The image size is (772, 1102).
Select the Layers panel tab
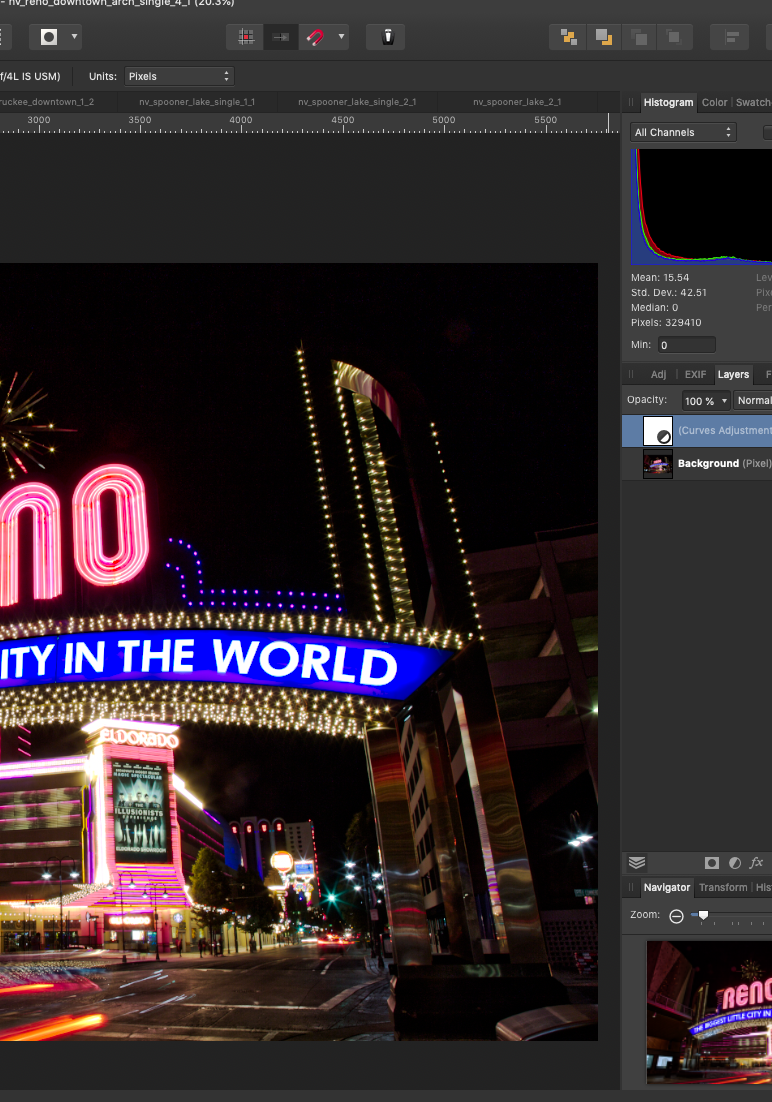pyautogui.click(x=733, y=375)
